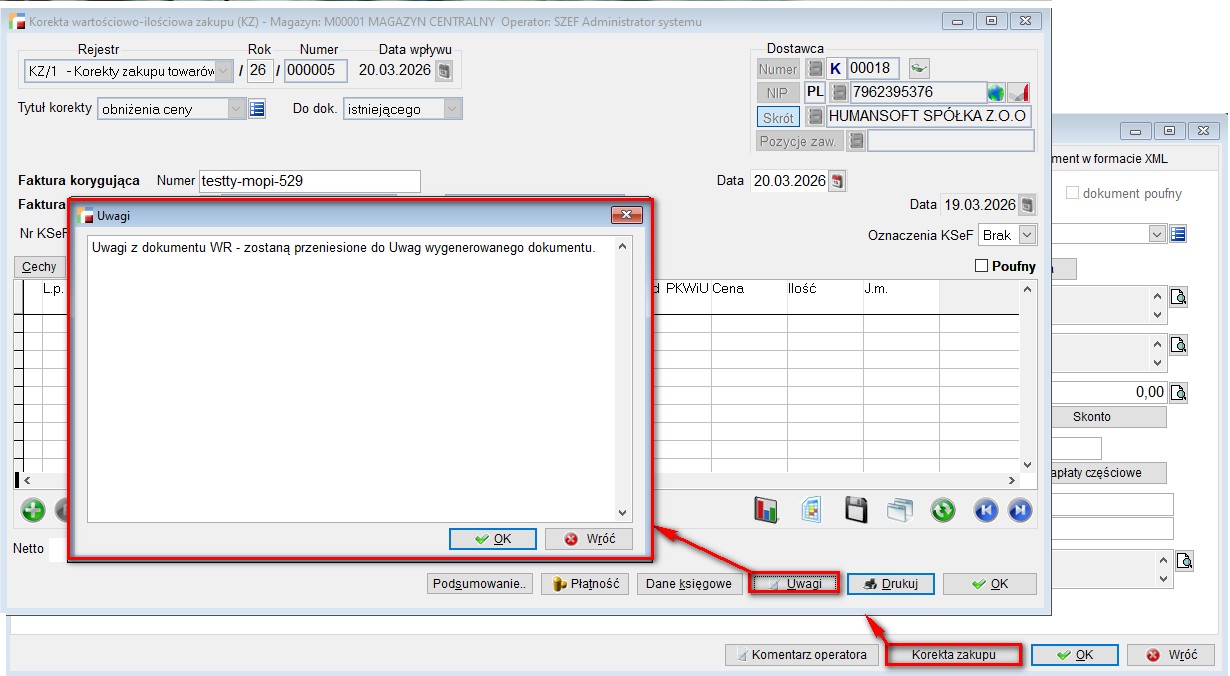The height and width of the screenshot is (676, 1230).
Task: Switch to the Cechy tab
Action: pos(40,267)
